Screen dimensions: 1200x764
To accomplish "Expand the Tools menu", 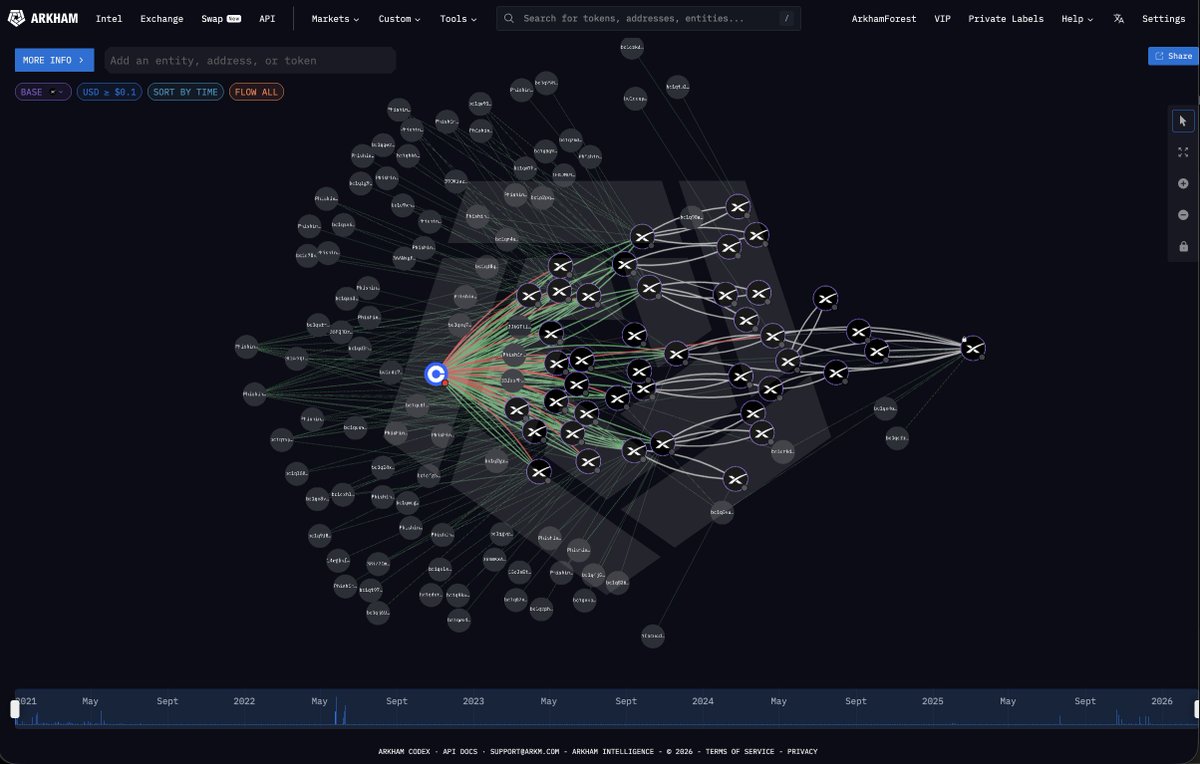I will click(x=458, y=19).
